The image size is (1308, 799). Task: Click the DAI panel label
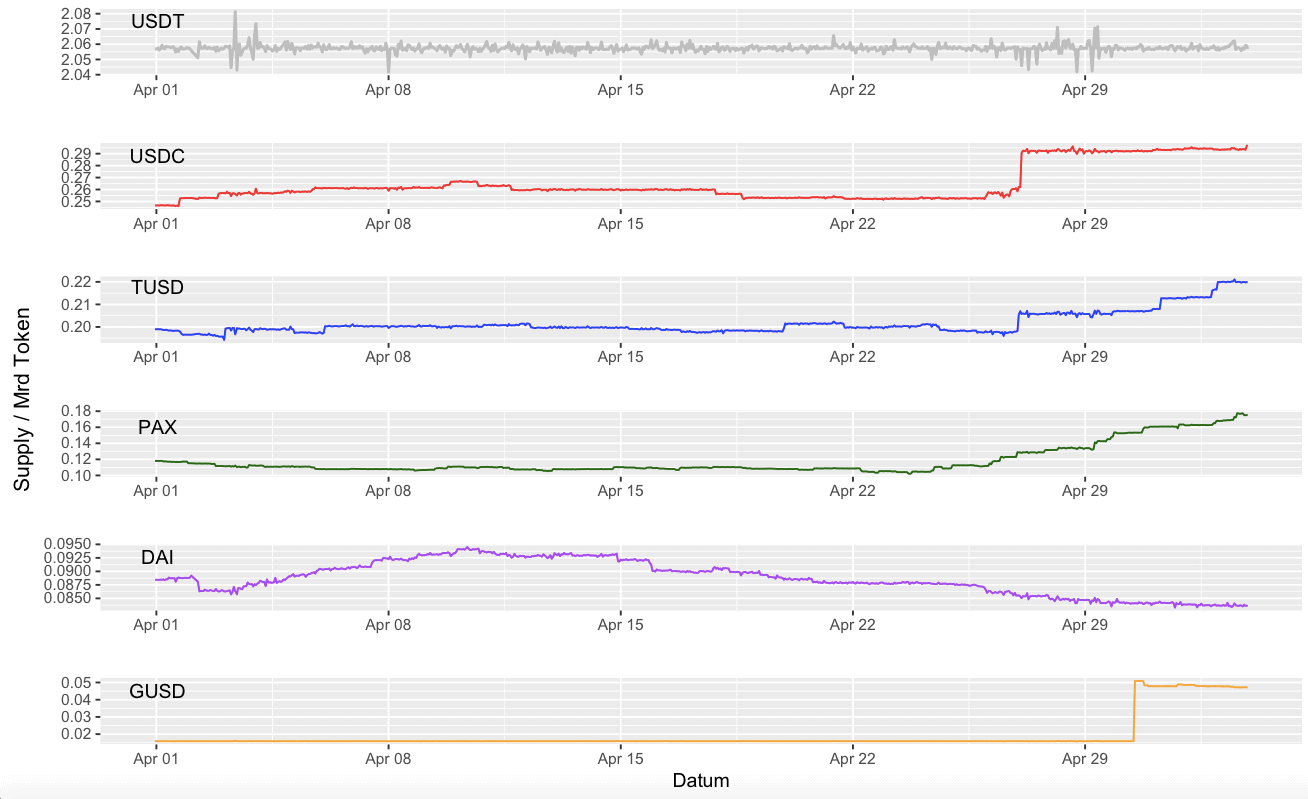click(157, 558)
